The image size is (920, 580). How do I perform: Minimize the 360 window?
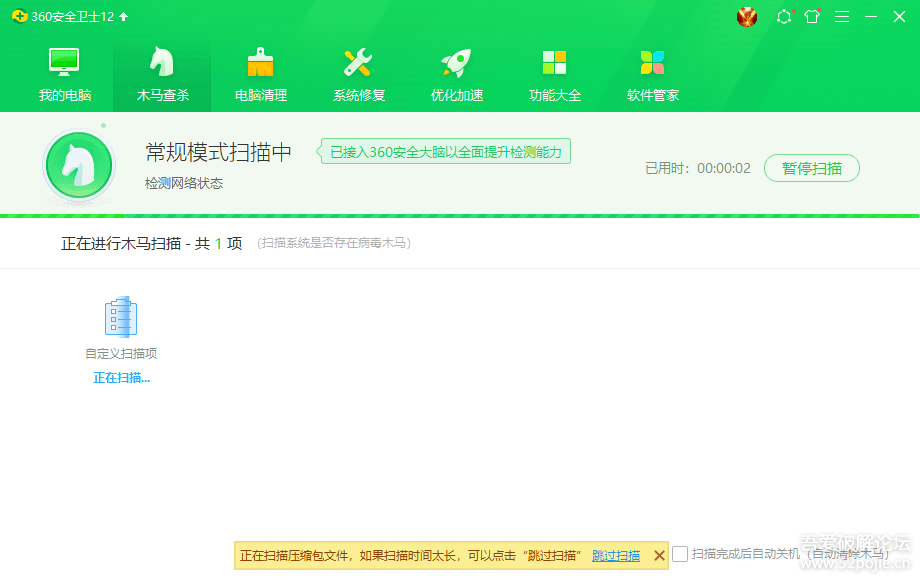(x=871, y=16)
